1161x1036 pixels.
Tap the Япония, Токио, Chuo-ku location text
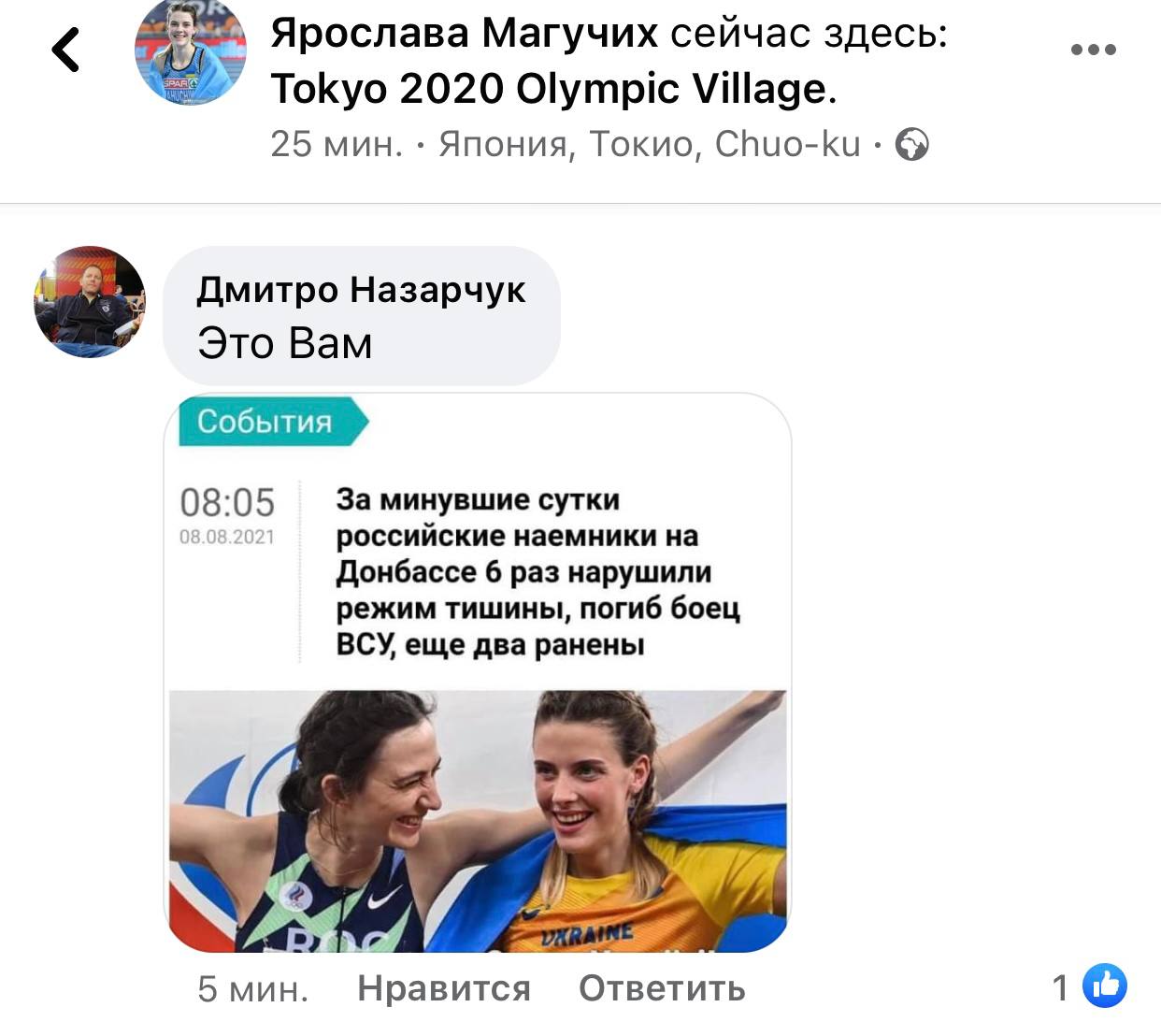(x=650, y=145)
